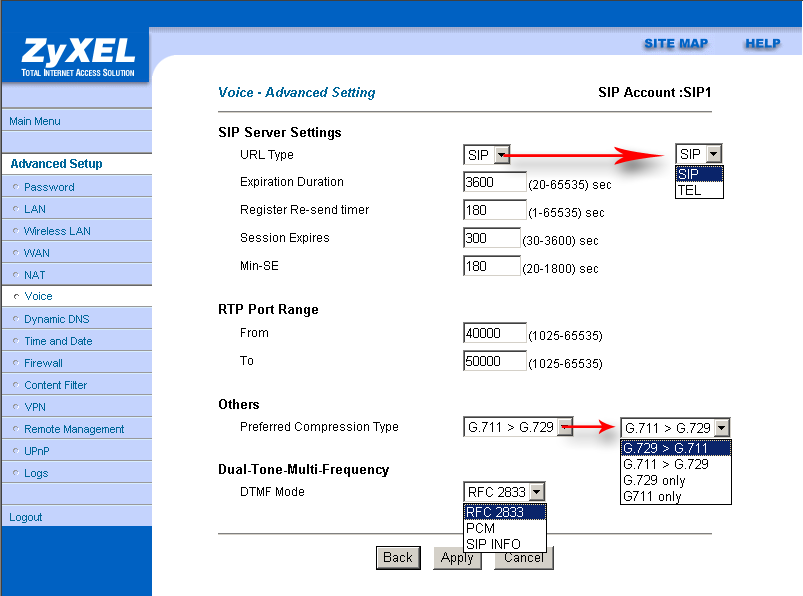Open the UPnP settings page

[37, 451]
